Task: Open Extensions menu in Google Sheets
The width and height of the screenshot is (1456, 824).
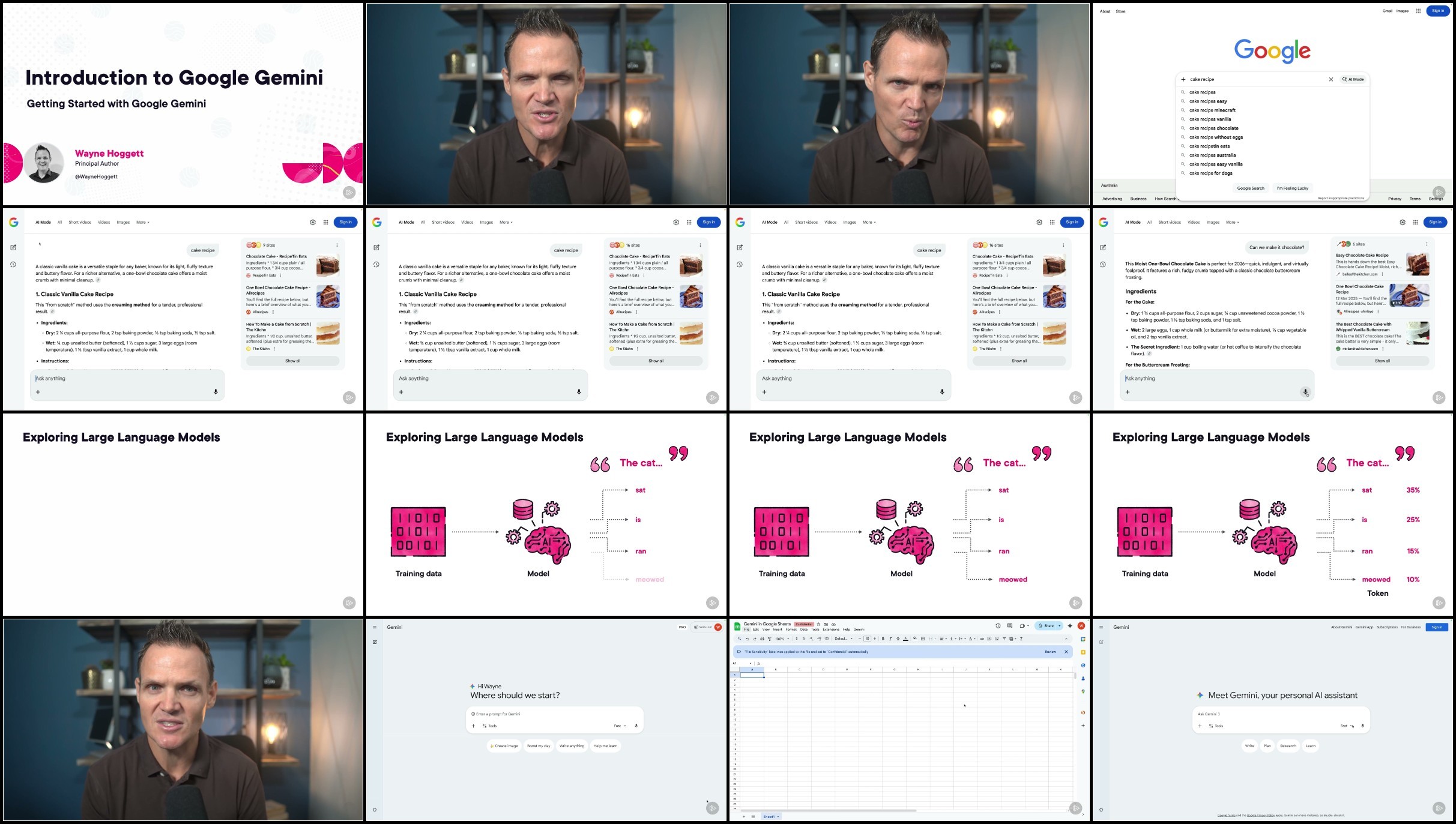Action: tap(831, 630)
